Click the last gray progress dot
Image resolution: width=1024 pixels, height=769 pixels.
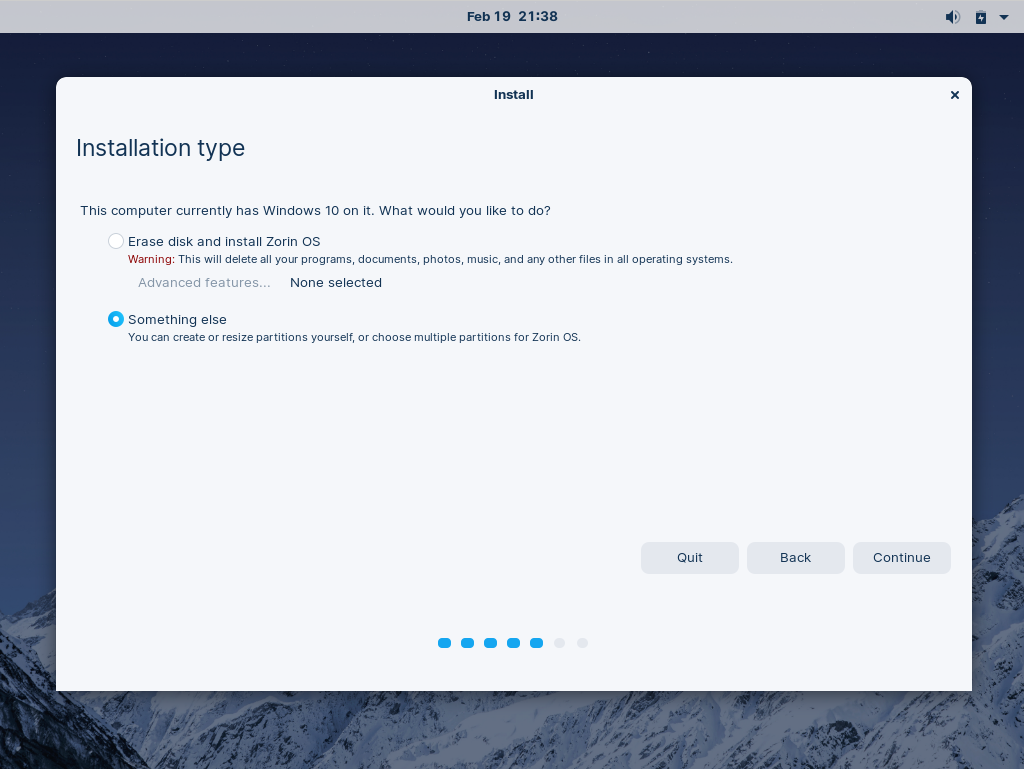coord(582,643)
